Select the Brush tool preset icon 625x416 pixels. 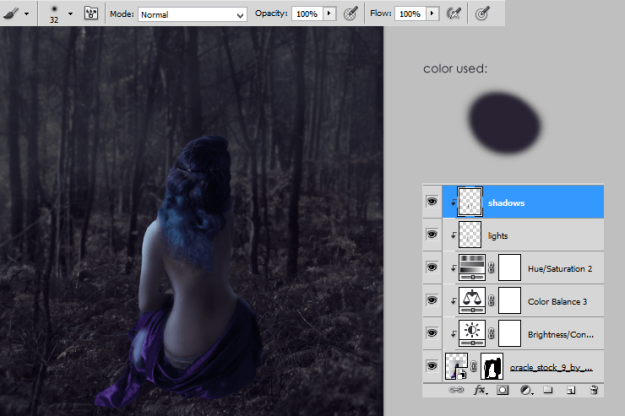(x=11, y=14)
